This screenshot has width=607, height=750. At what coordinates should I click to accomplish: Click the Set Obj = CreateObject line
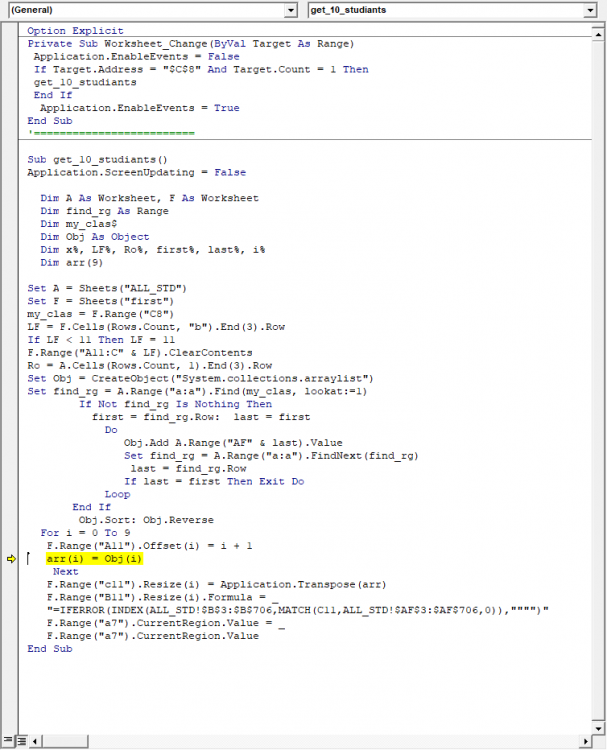tap(200, 378)
